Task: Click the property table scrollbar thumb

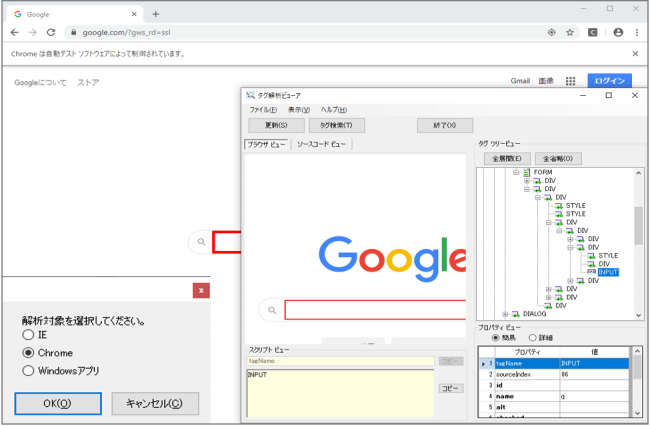Action: click(637, 367)
